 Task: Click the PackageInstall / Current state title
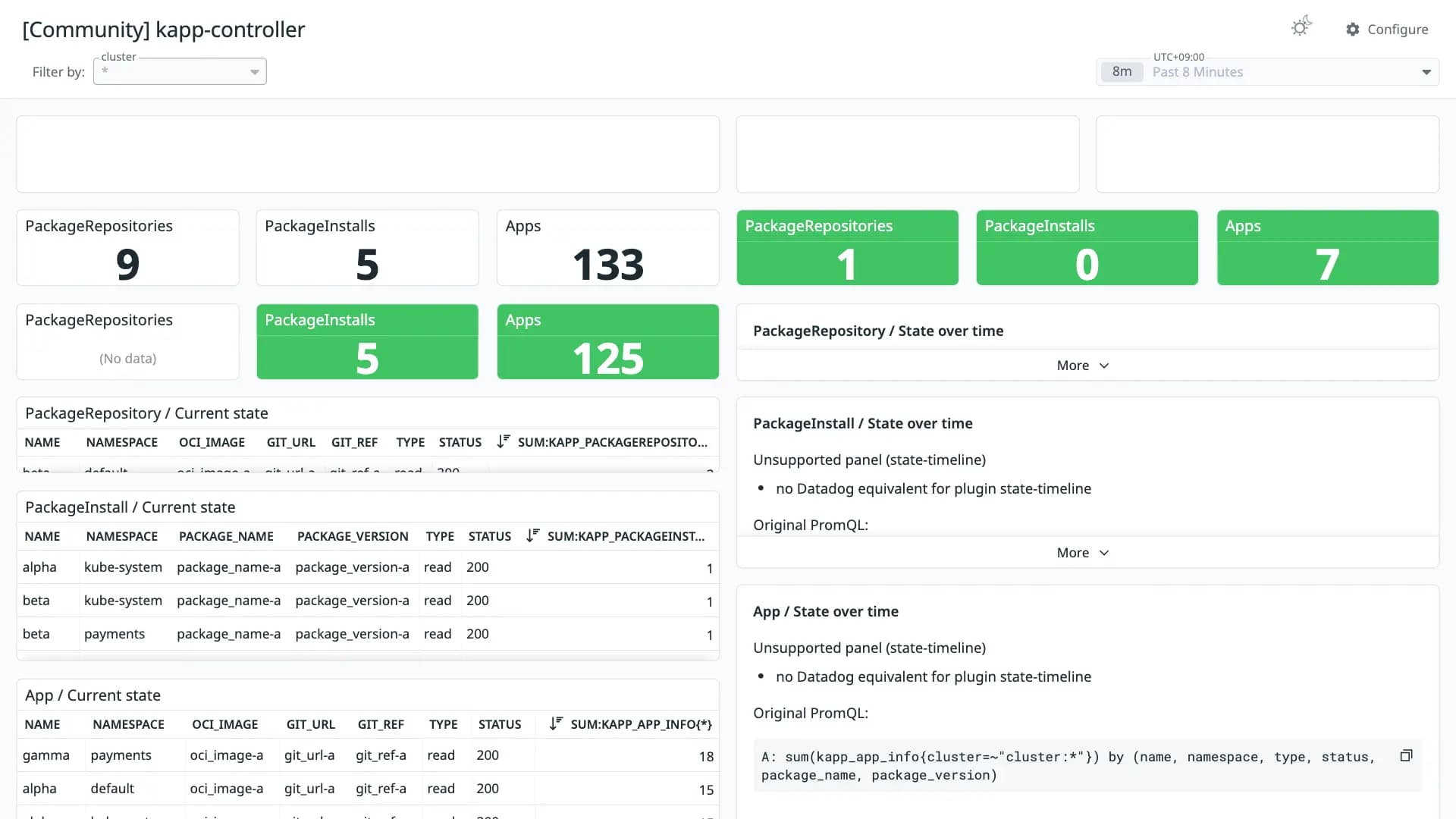(130, 507)
